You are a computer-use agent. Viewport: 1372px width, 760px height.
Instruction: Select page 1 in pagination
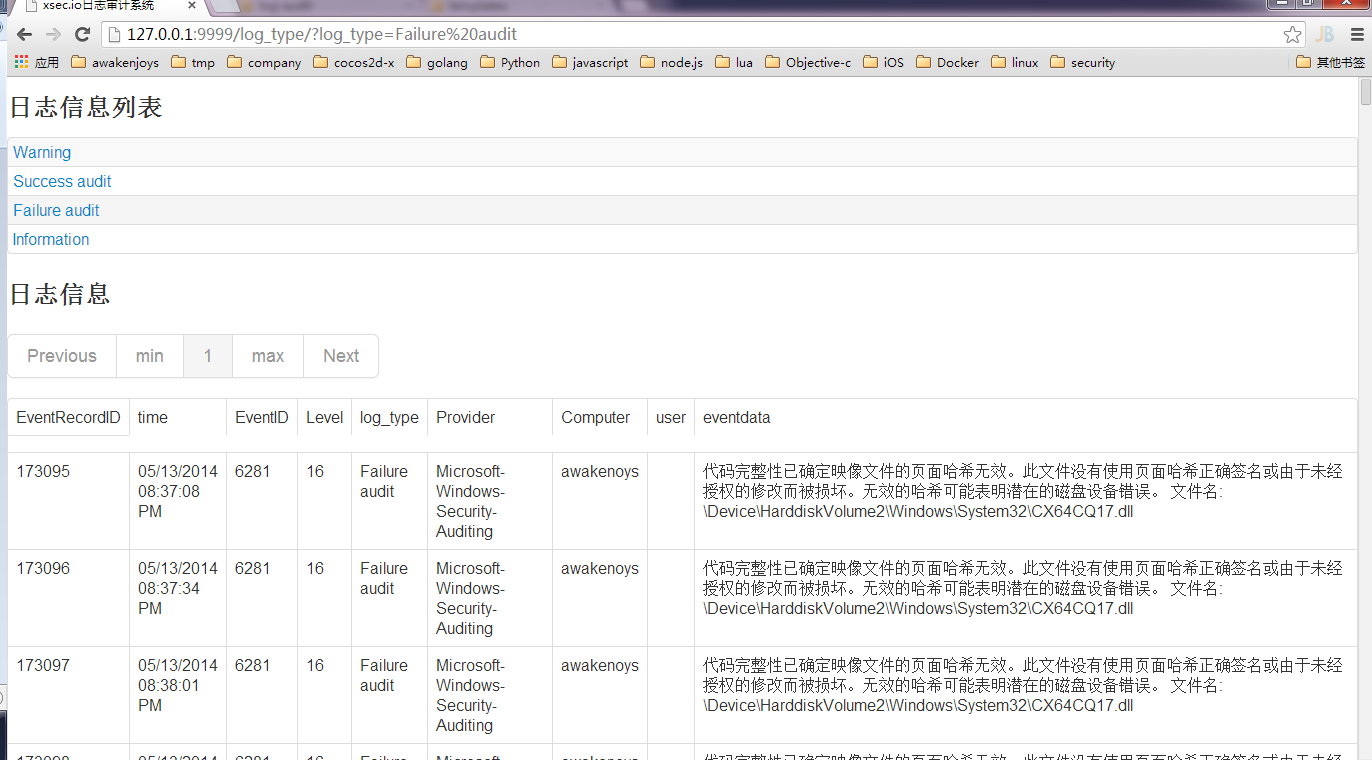[208, 356]
